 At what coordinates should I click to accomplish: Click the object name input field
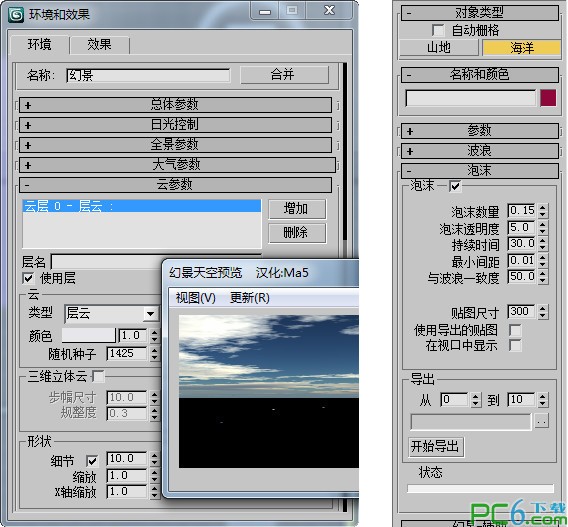(x=471, y=98)
